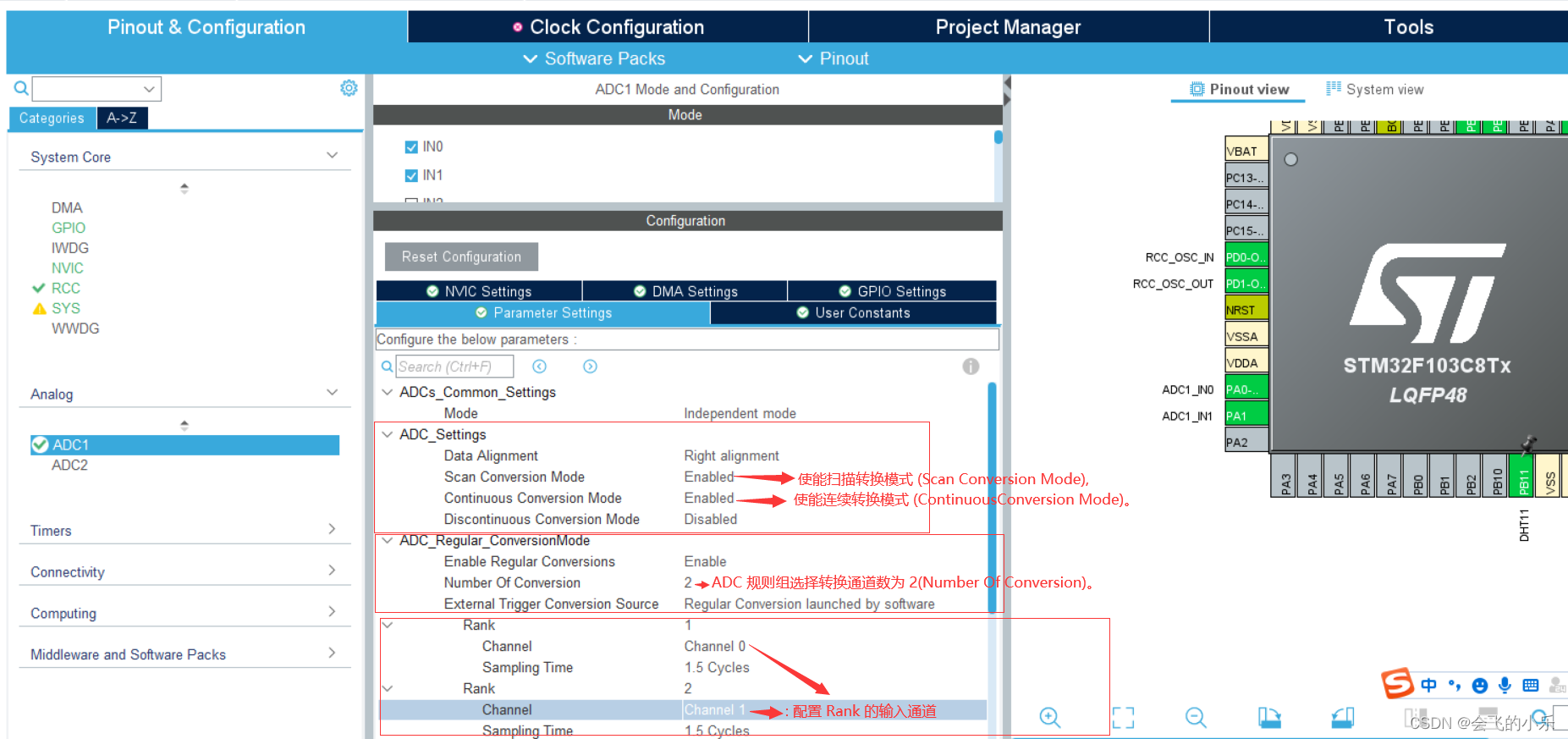Switch to Project Manager tab
Viewport: 1568px width, 739px height.
[x=1009, y=27]
